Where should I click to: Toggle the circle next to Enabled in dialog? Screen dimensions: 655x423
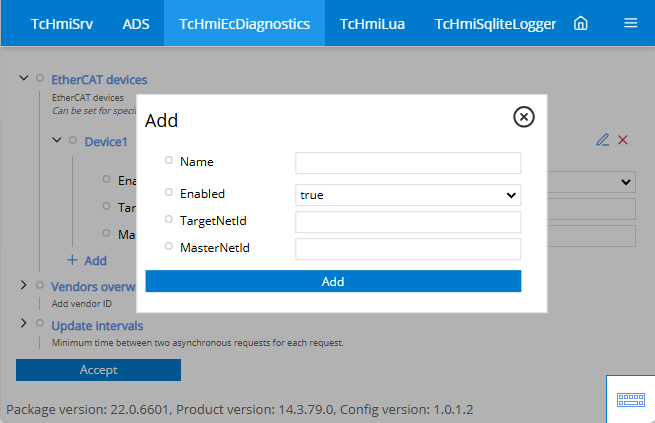point(168,192)
